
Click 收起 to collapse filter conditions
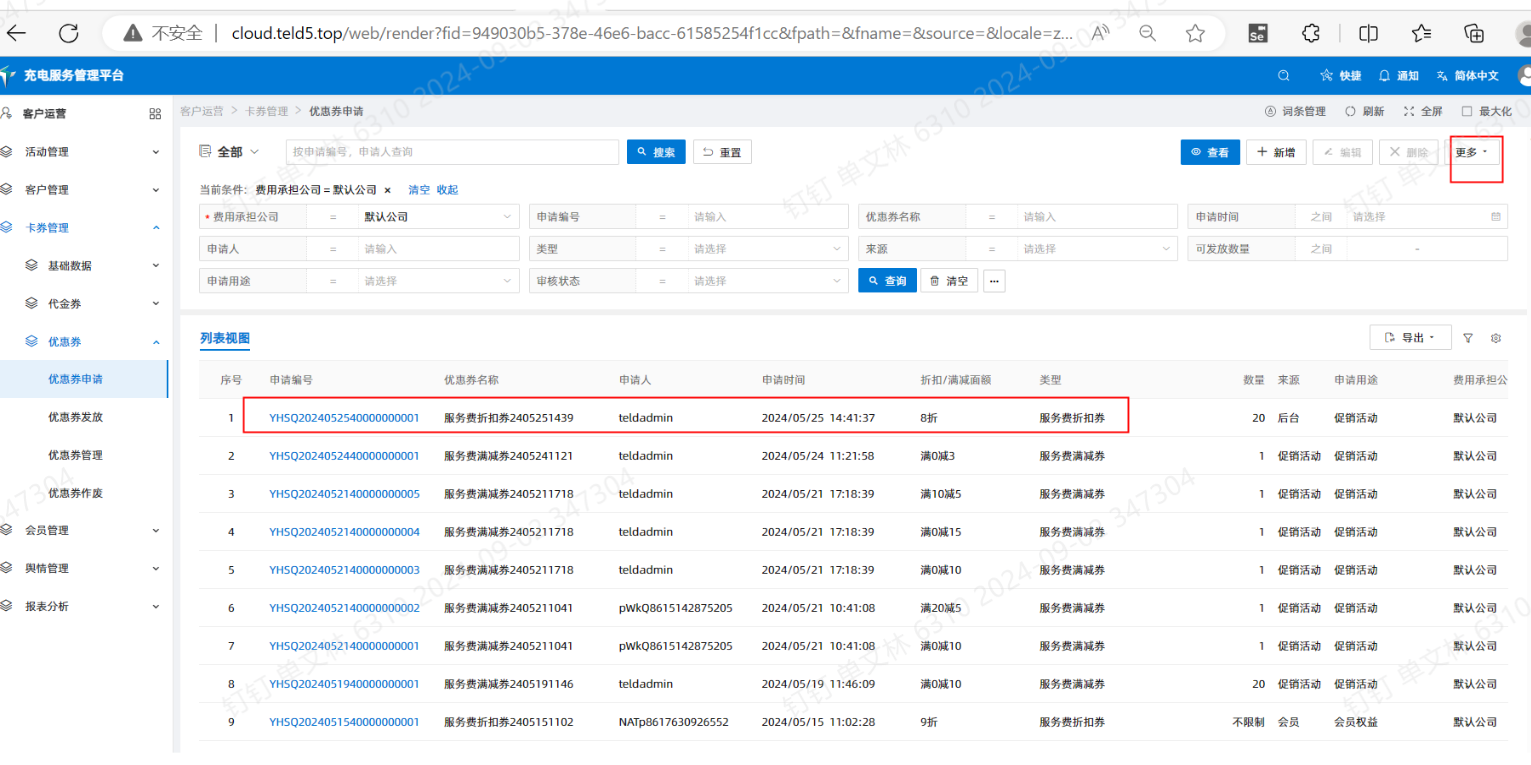447,189
